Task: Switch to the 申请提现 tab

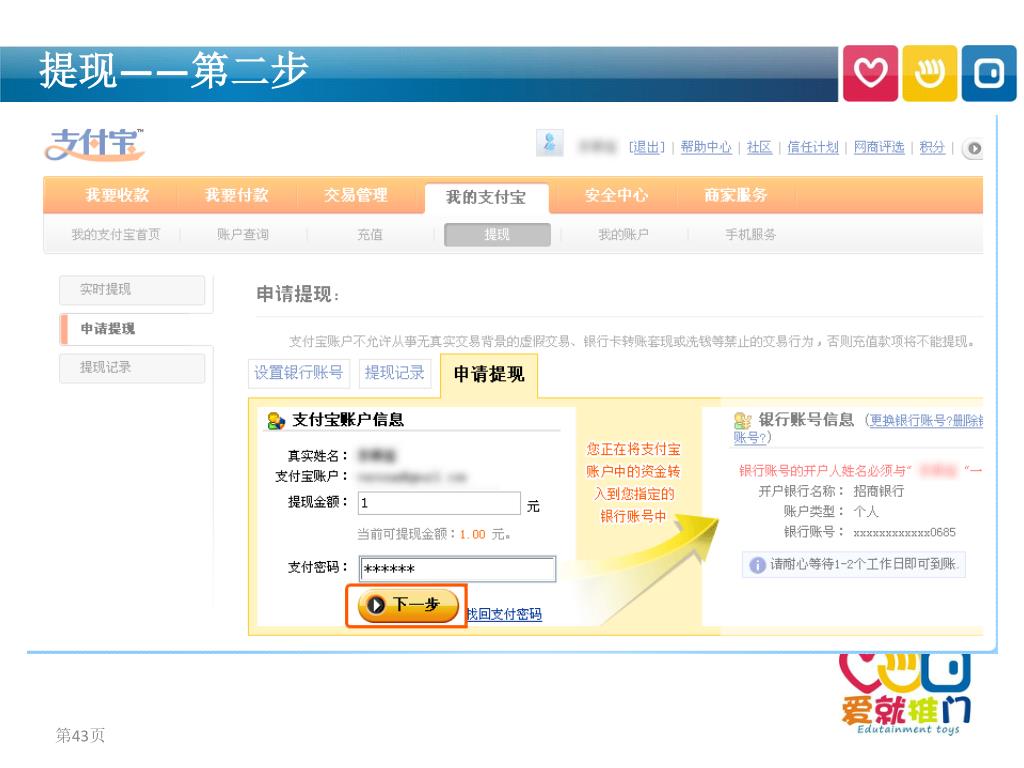Action: coord(489,375)
